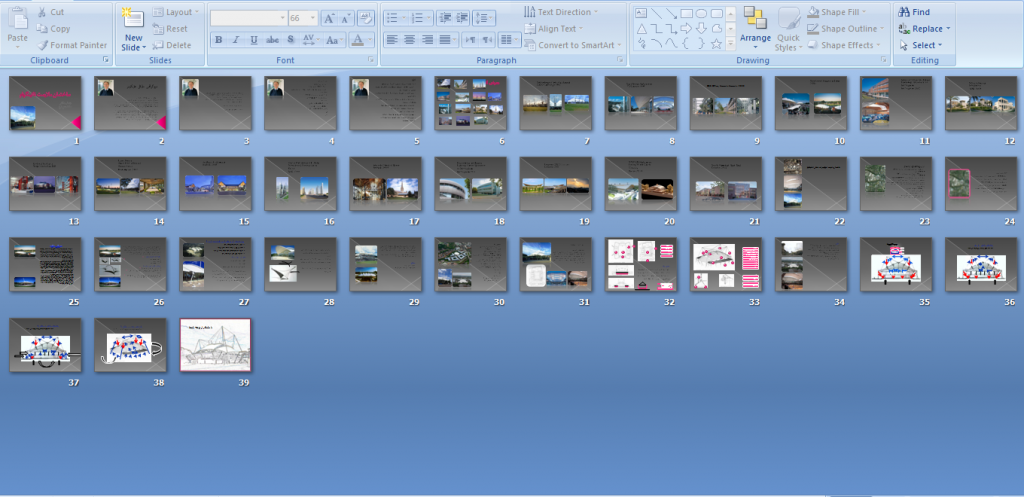
Task: Click the Select button in Editing
Action: [921, 45]
